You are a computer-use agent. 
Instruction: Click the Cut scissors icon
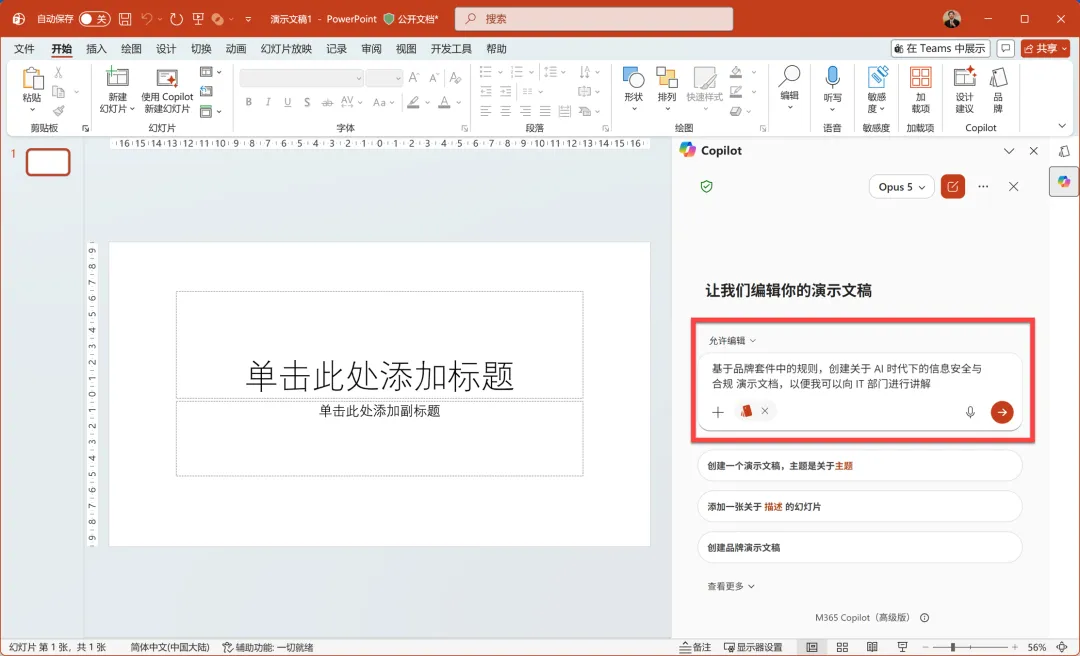click(59, 72)
